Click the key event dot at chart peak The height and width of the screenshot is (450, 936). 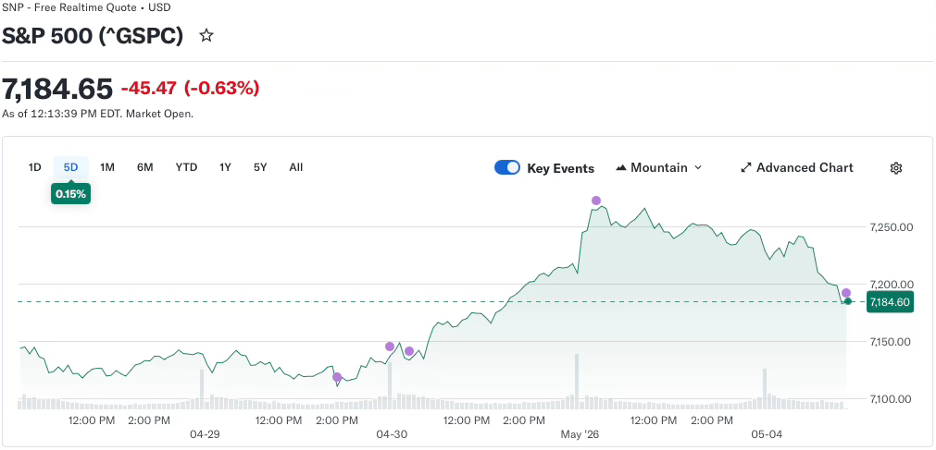[x=596, y=201]
